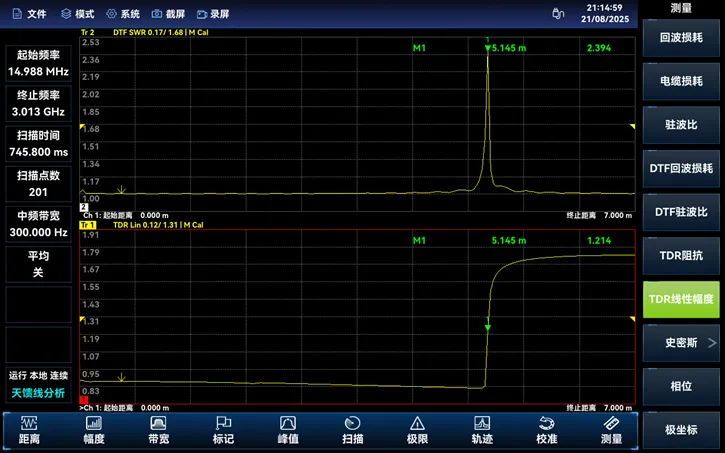Screen dimensions: 725x453
Task: Open the 标记 (Marker) flag icon
Action: click(x=223, y=424)
